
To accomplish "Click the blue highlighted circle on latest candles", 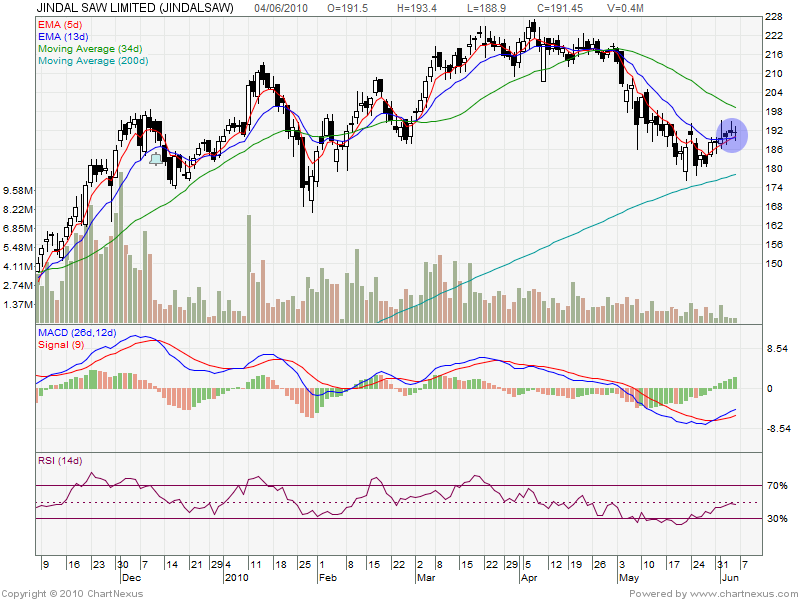I will click(730, 134).
